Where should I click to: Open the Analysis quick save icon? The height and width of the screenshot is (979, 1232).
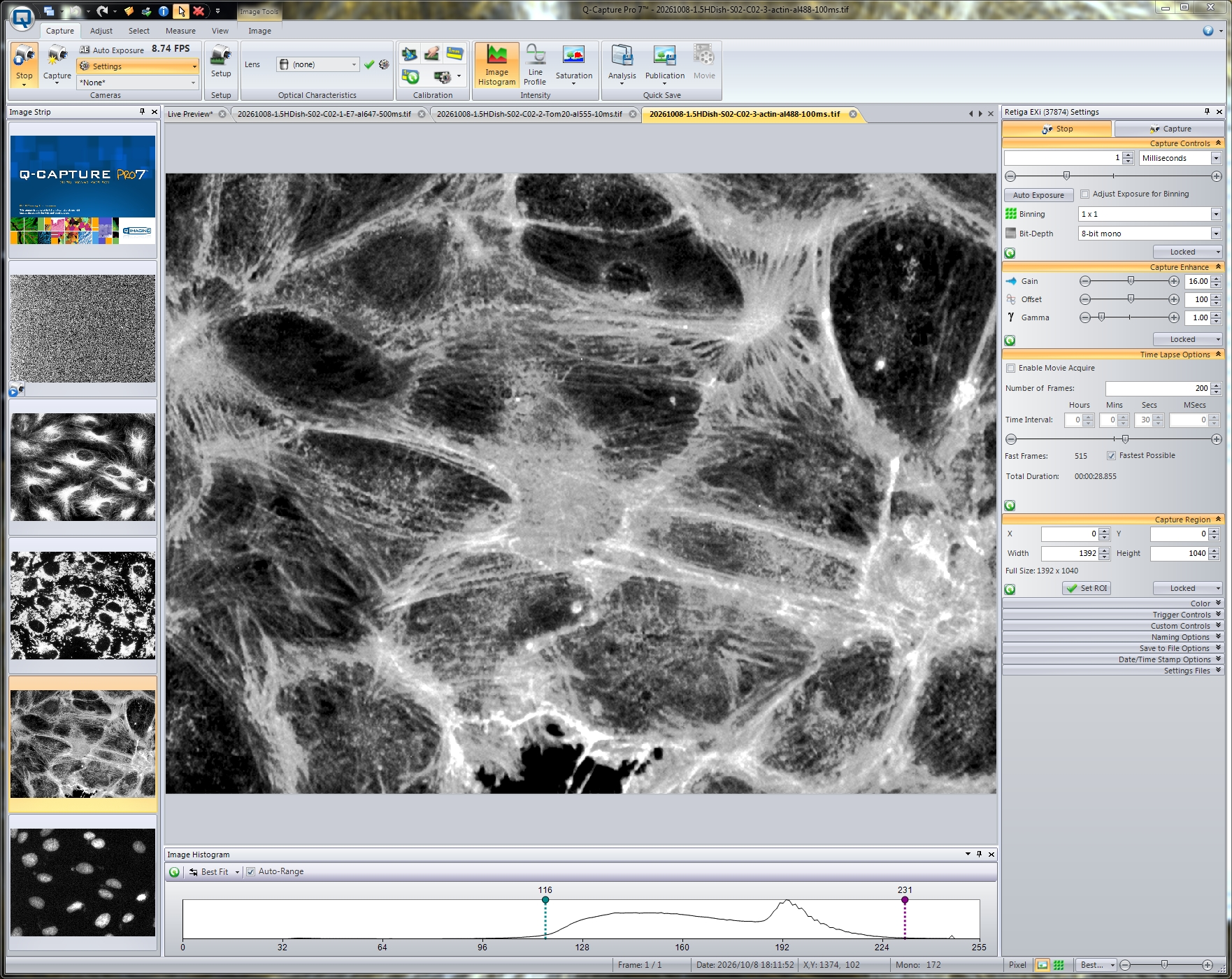click(622, 65)
